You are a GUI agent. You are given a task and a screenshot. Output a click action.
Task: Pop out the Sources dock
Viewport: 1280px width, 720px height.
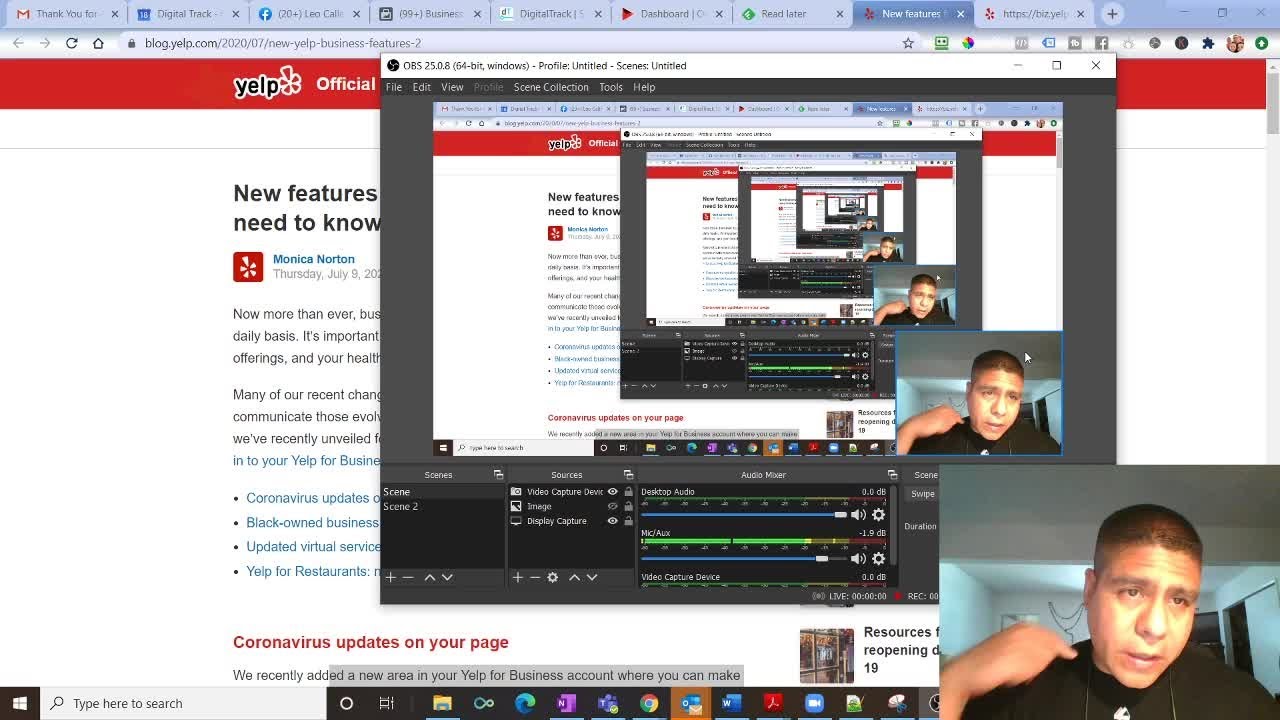click(628, 475)
